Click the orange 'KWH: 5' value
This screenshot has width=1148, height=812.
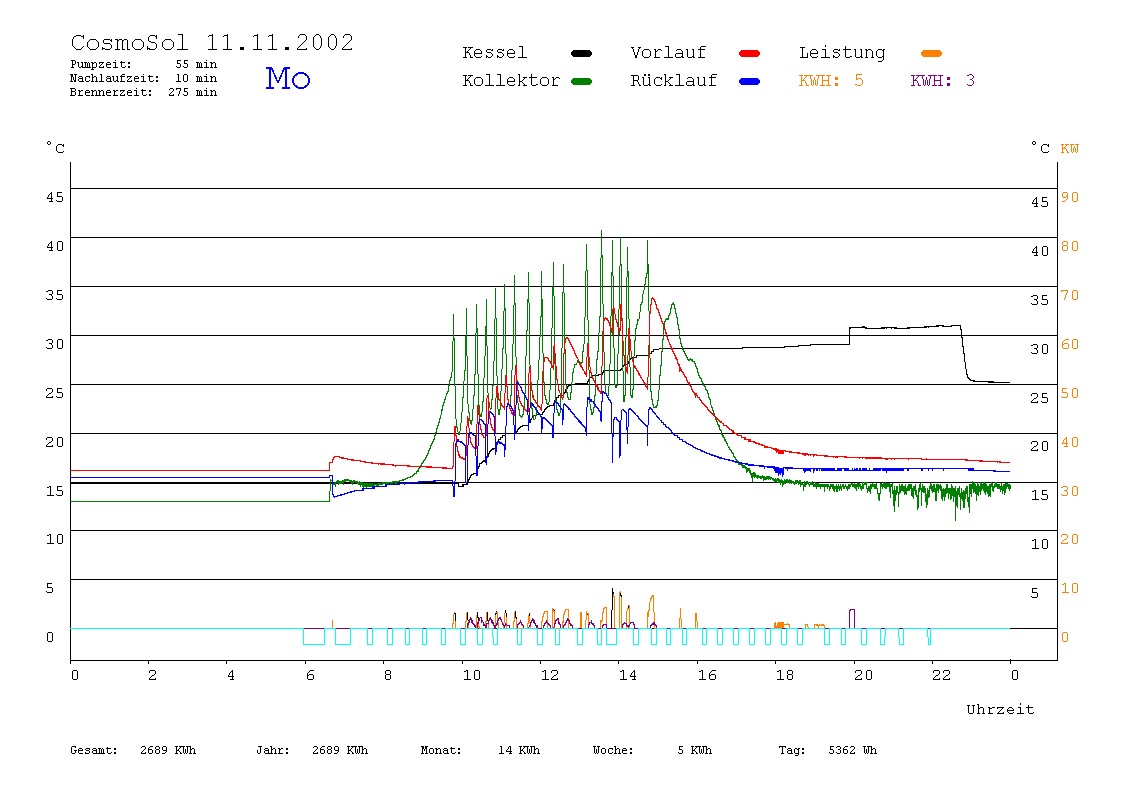pos(831,81)
